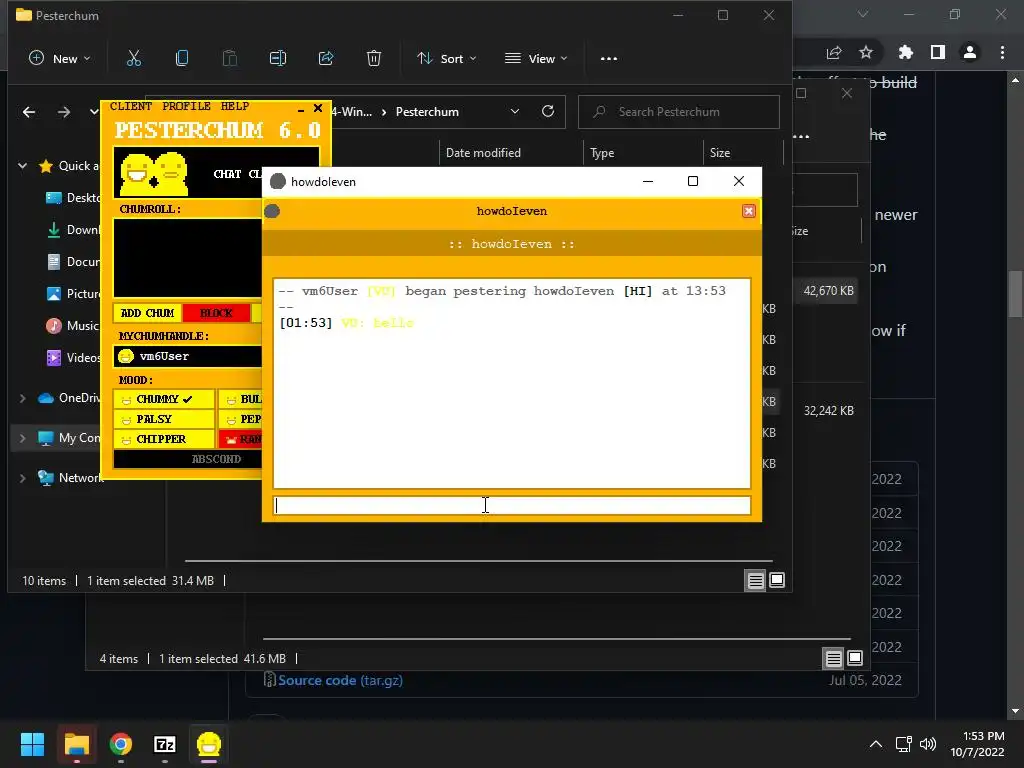Select the PEP mood button
The height and width of the screenshot is (768, 1024).
coord(240,419)
